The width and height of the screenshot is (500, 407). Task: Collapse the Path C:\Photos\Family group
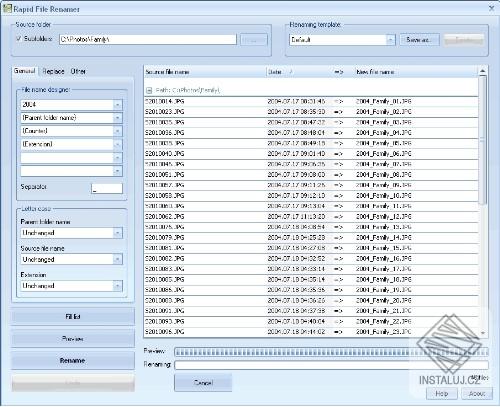pos(149,90)
